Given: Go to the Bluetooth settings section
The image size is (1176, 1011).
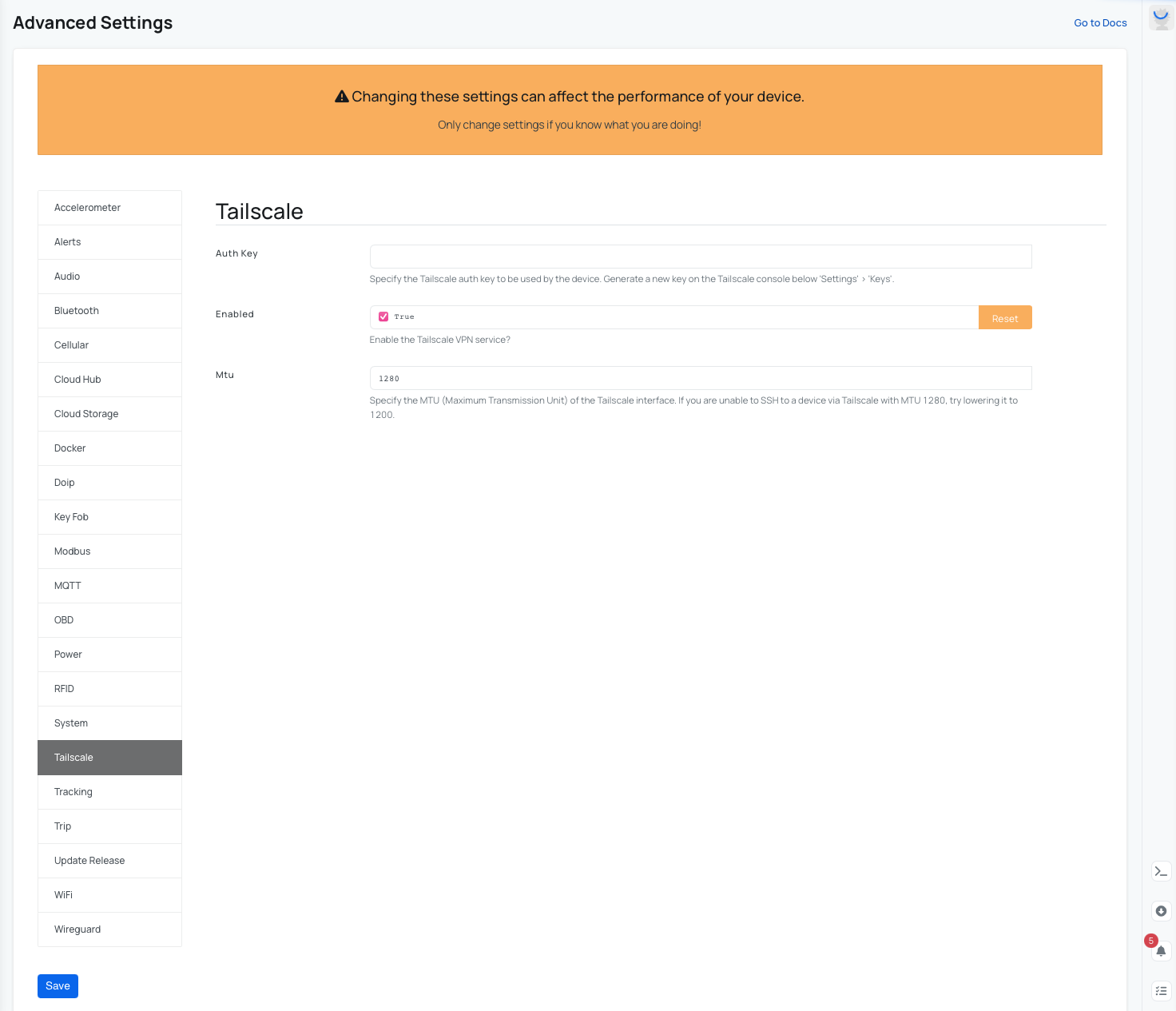Looking at the screenshot, I should [109, 311].
